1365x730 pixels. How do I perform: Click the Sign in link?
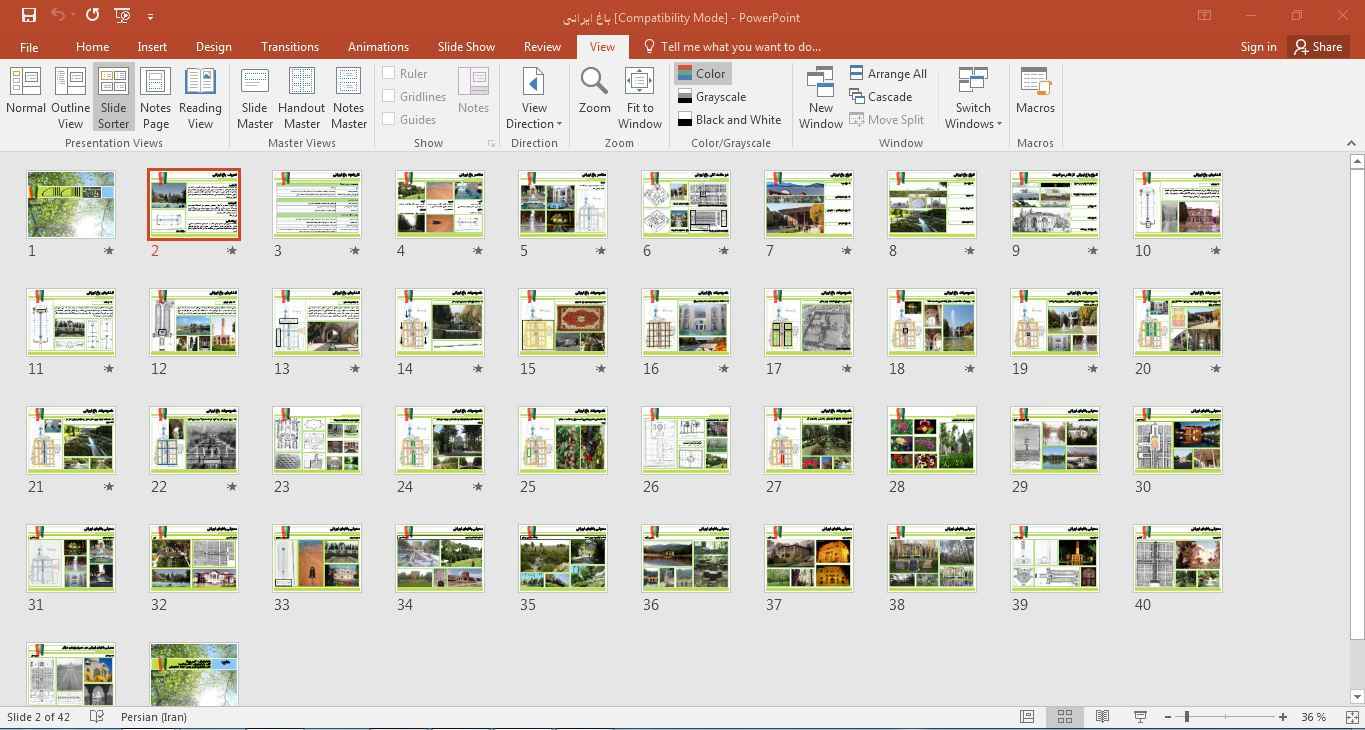pyautogui.click(x=1257, y=47)
